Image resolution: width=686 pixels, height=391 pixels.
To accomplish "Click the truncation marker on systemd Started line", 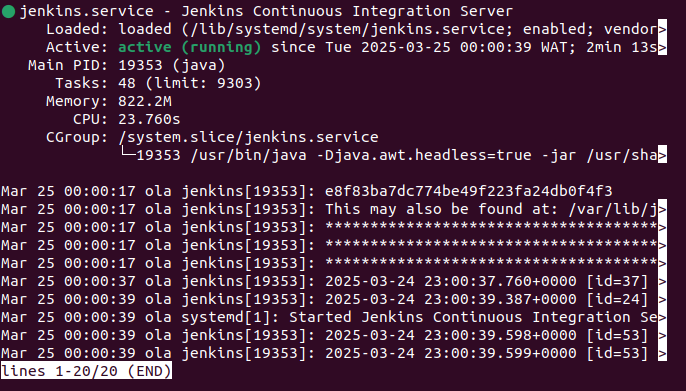I will tap(662, 317).
